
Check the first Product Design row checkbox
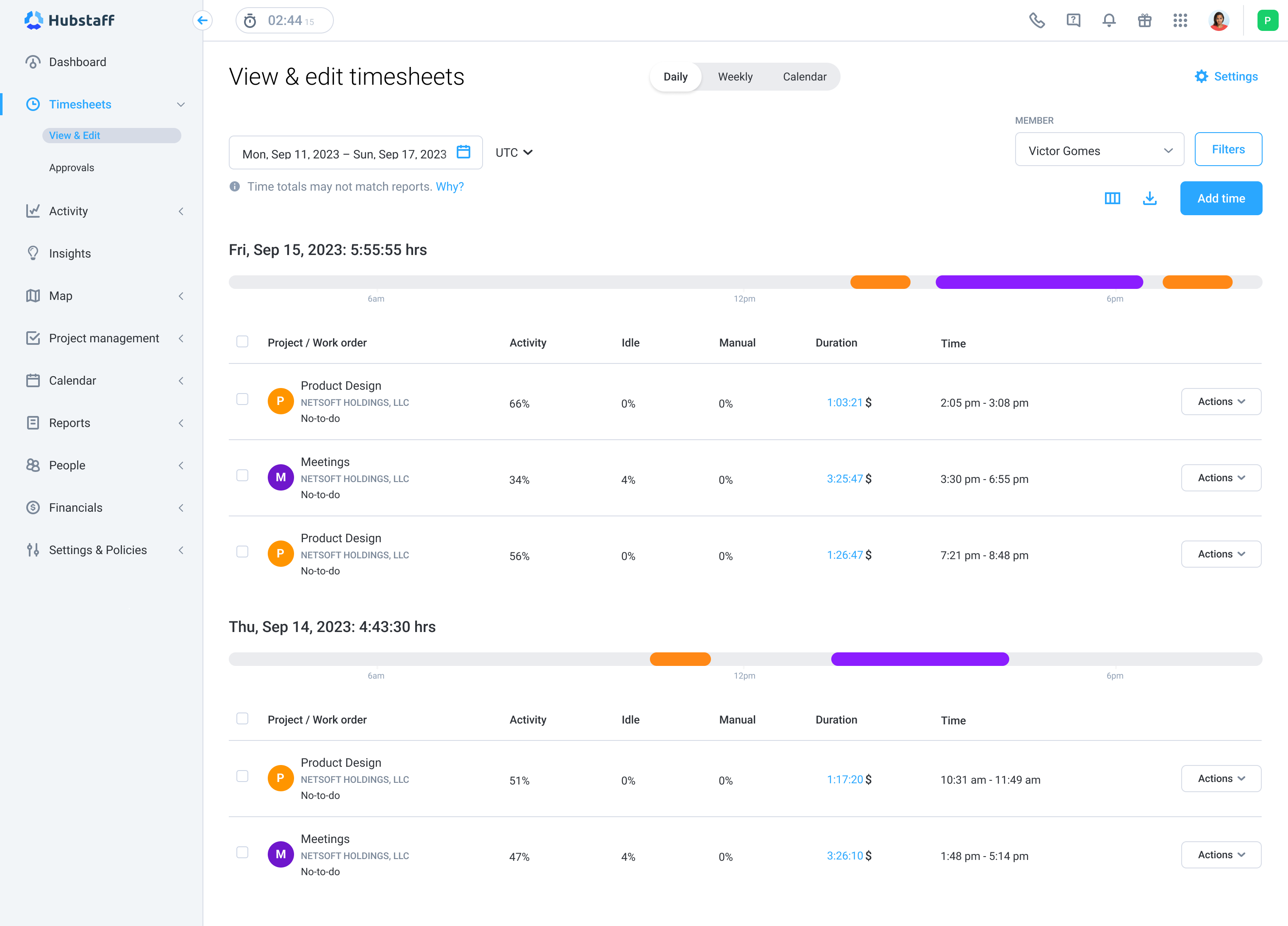[242, 399]
